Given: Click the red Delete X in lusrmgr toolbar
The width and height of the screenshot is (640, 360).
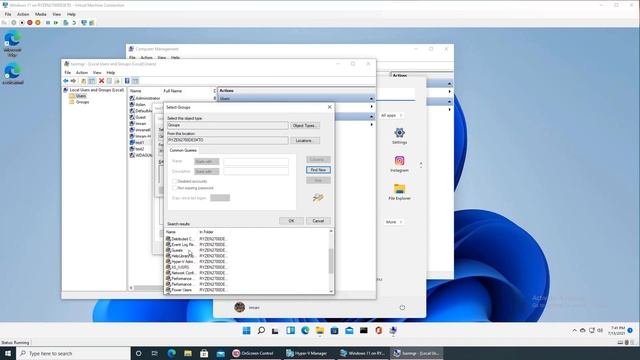Looking at the screenshot, I should pyautogui.click(x=101, y=81).
